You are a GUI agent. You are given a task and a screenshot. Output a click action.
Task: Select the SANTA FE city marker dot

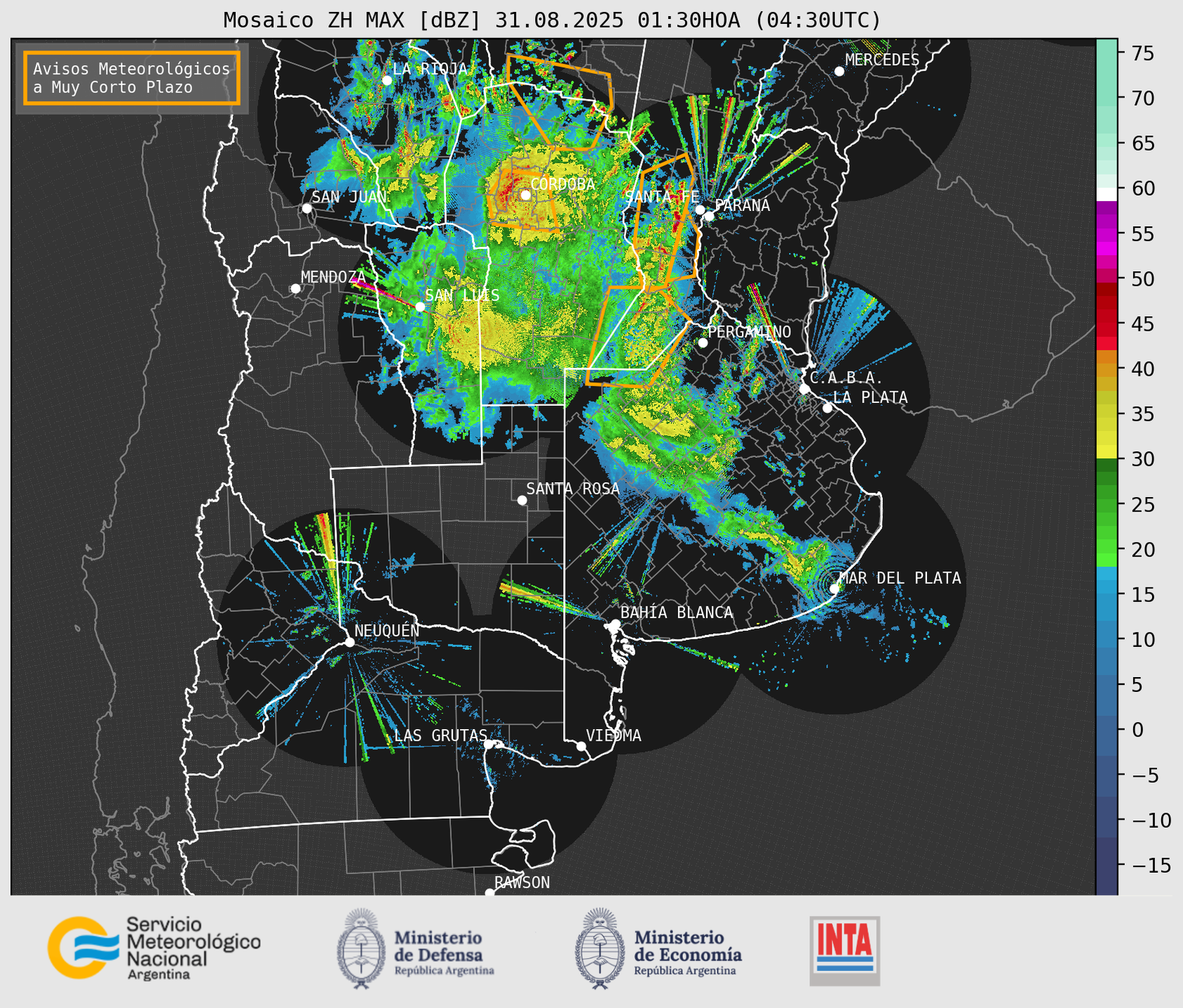point(700,210)
